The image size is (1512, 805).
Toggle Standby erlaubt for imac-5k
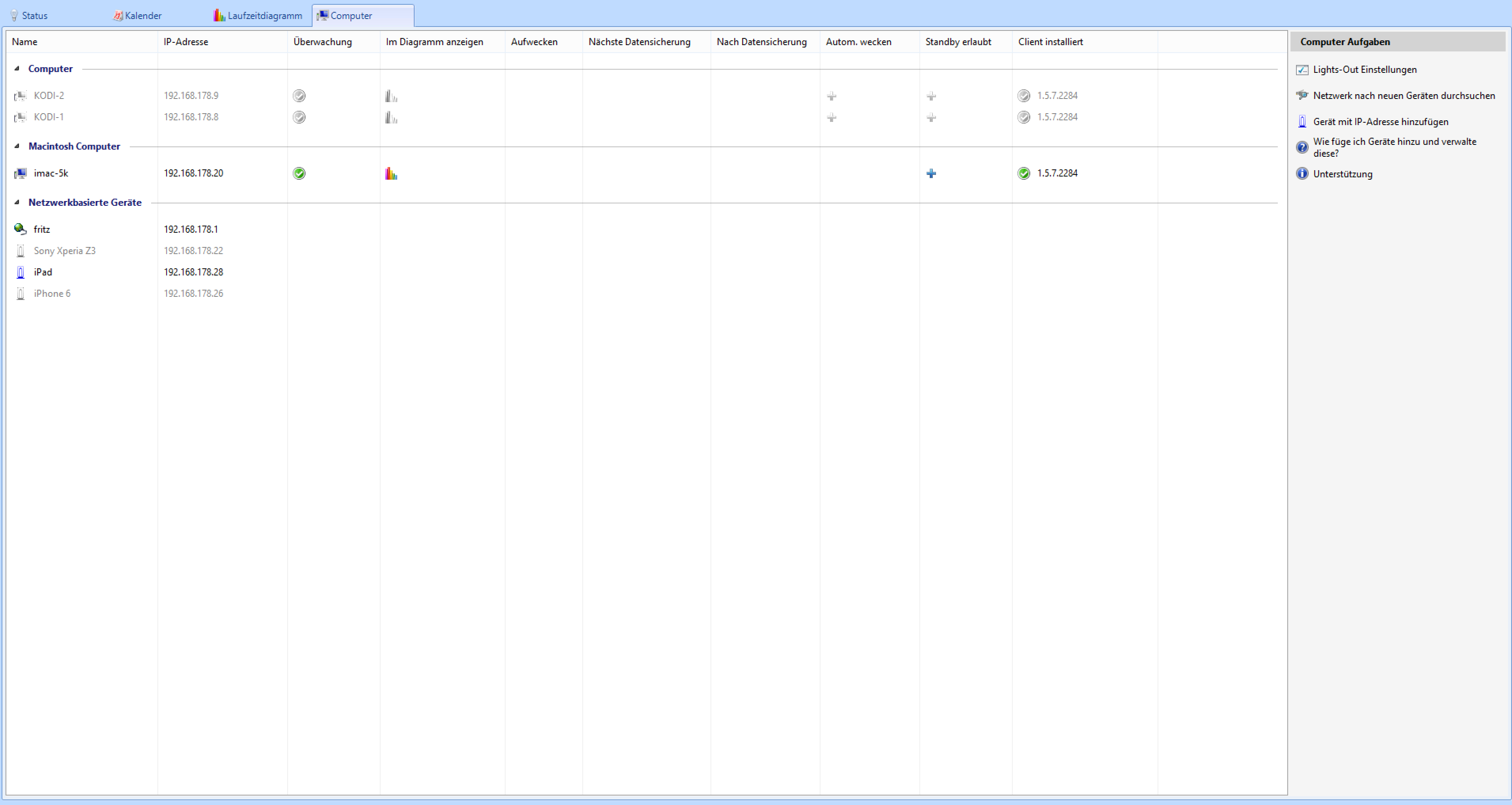pyautogui.click(x=932, y=173)
